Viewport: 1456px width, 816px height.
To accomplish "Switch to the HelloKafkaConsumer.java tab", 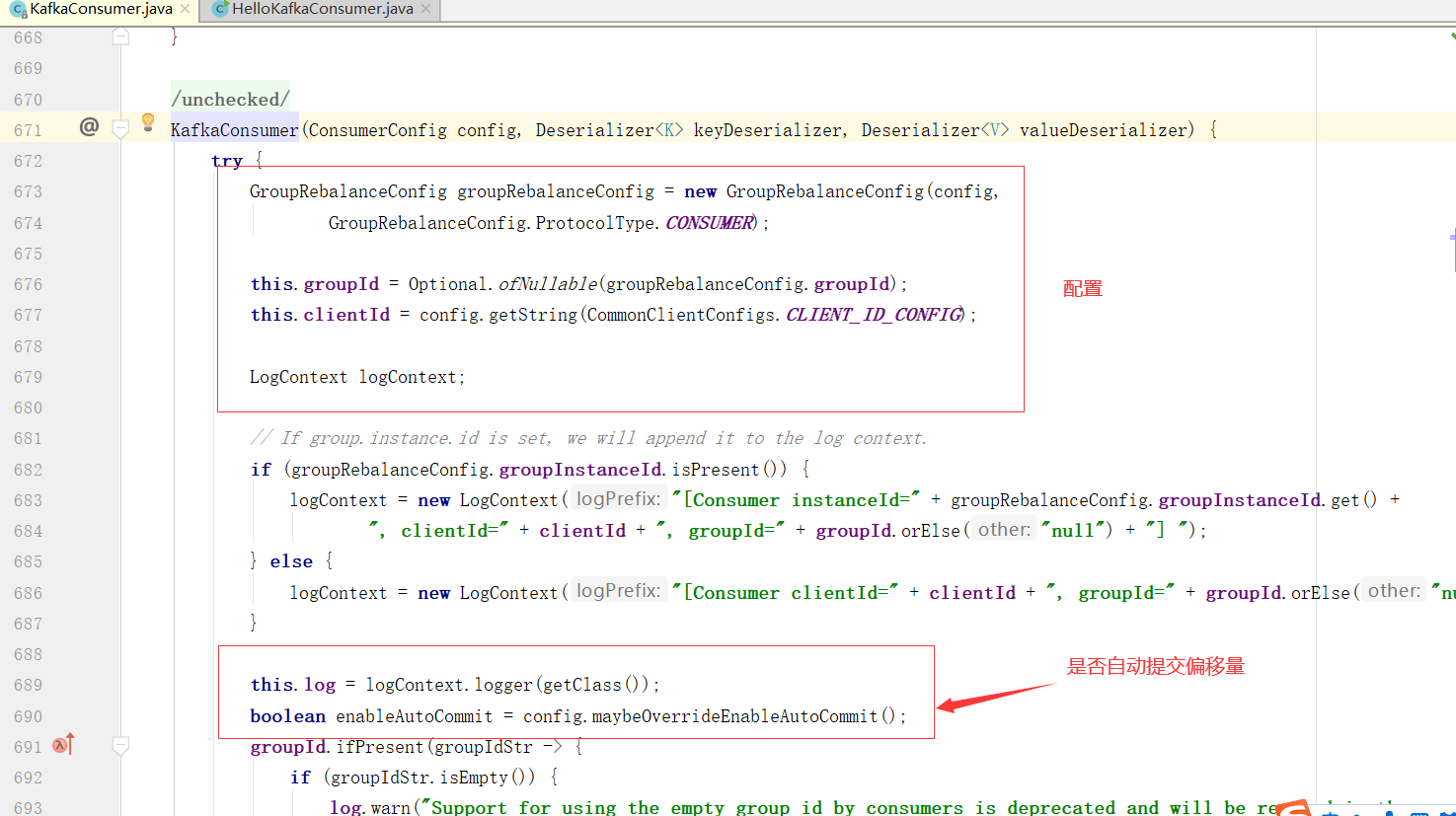I will pos(323,9).
